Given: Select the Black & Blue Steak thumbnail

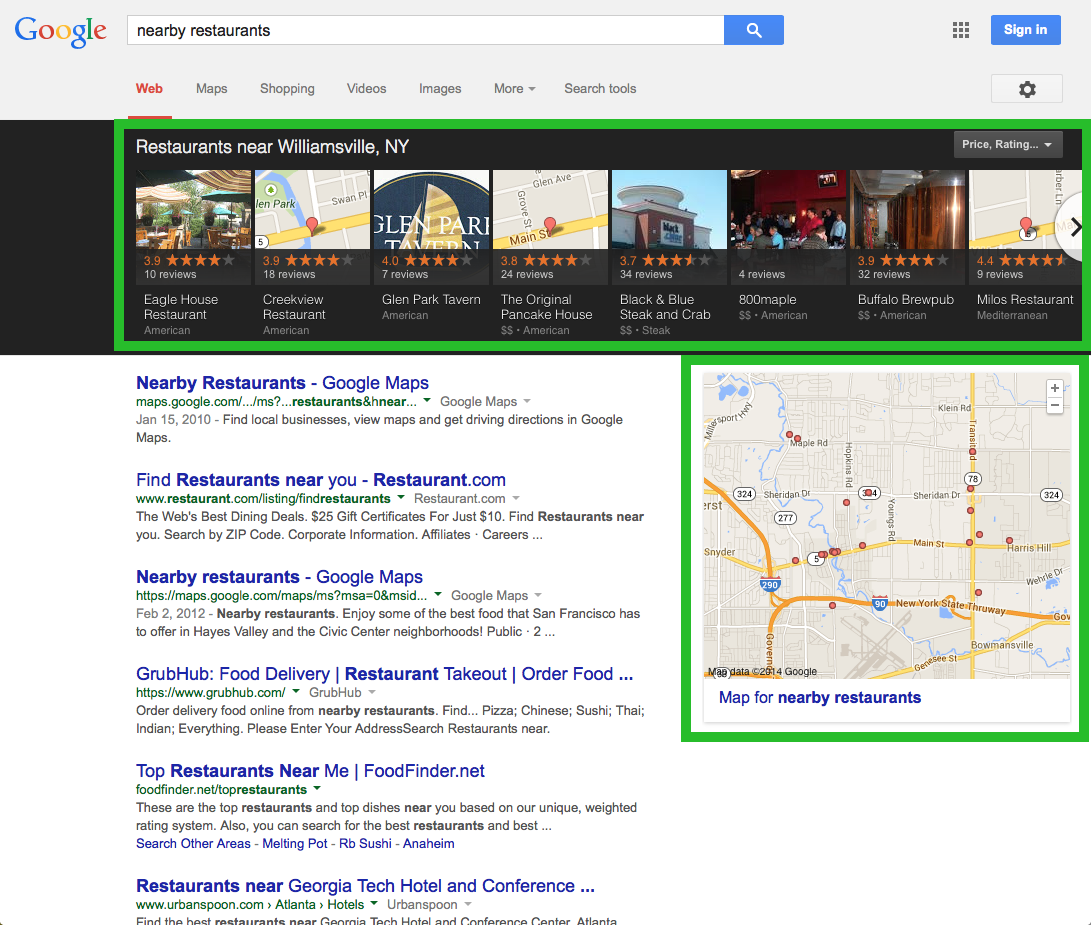Looking at the screenshot, I should tap(669, 209).
